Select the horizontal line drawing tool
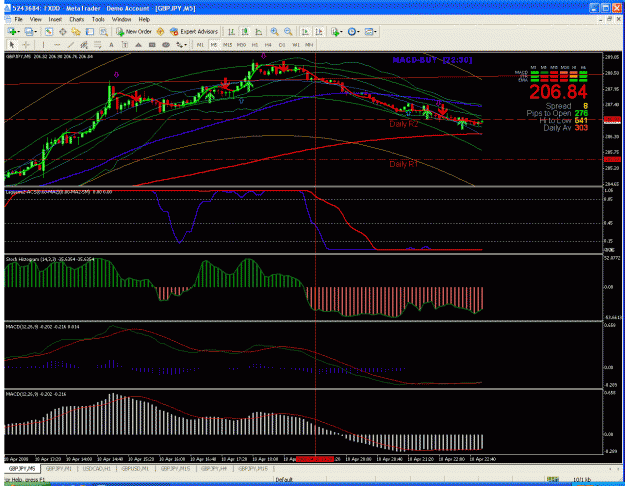 57,45
